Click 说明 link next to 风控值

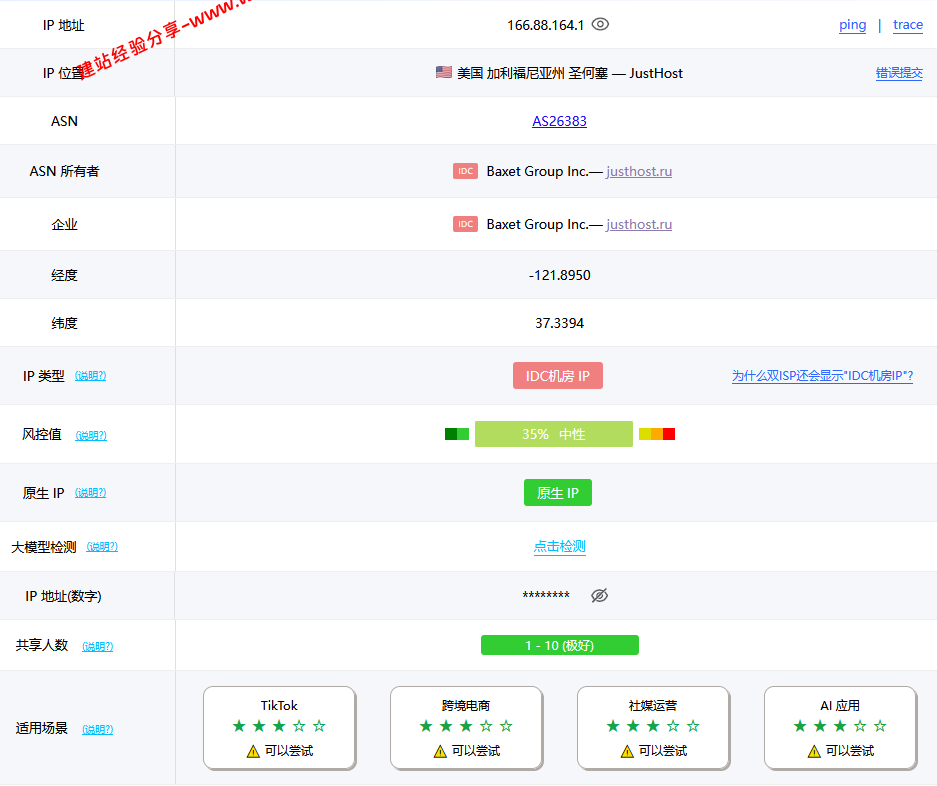pos(91,436)
